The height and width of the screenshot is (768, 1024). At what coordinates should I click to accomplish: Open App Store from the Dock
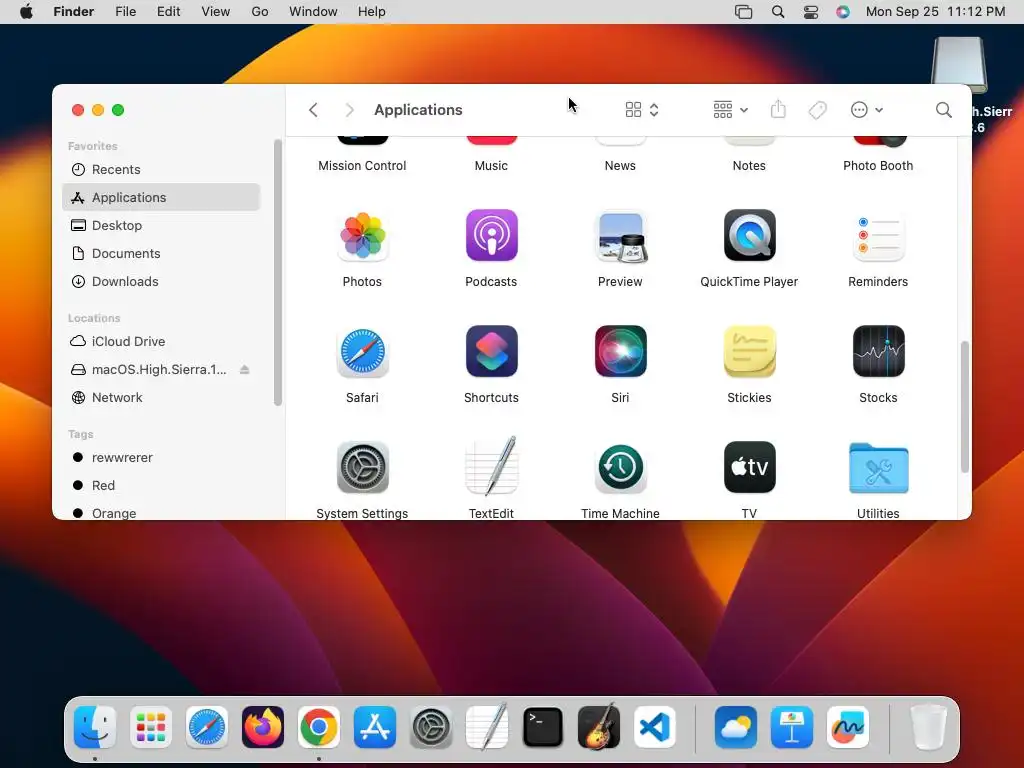click(x=375, y=727)
